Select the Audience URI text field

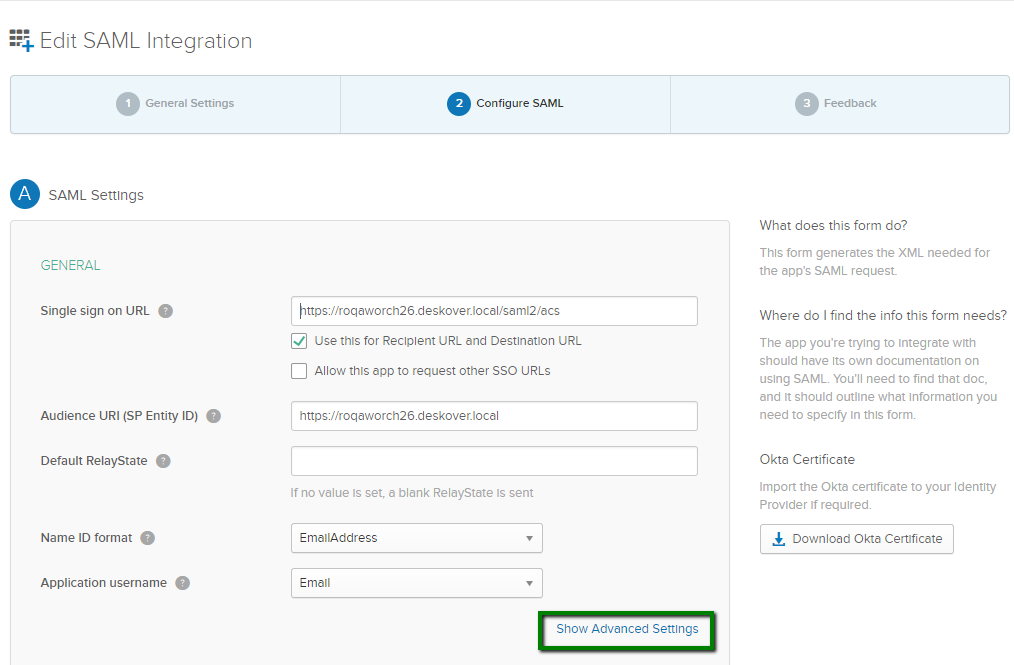click(x=493, y=415)
